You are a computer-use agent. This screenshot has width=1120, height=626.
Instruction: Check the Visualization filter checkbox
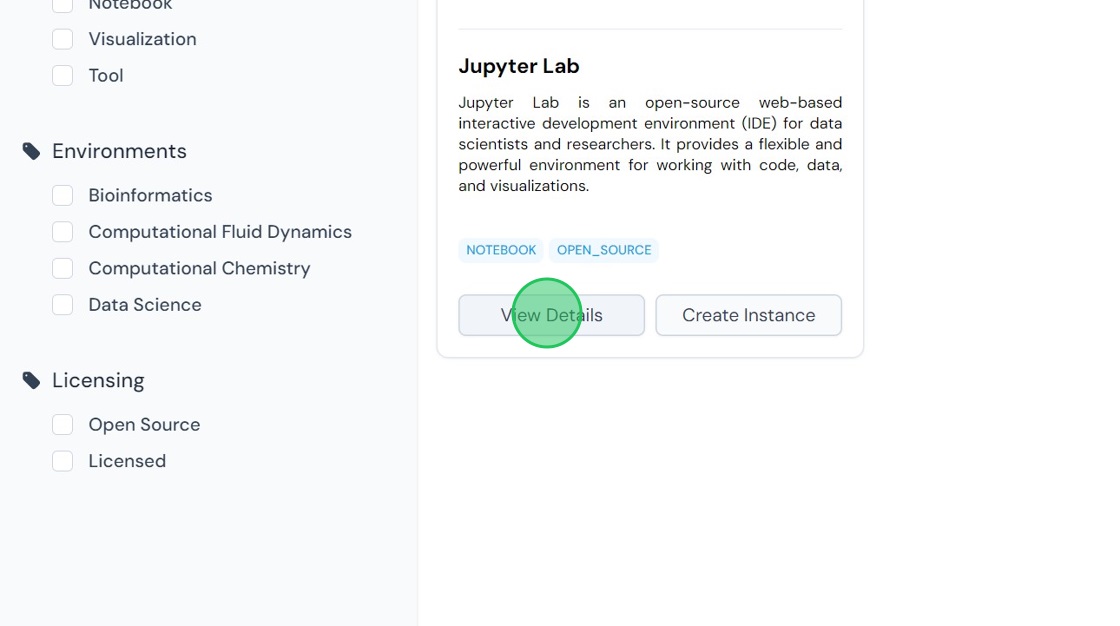click(62, 39)
